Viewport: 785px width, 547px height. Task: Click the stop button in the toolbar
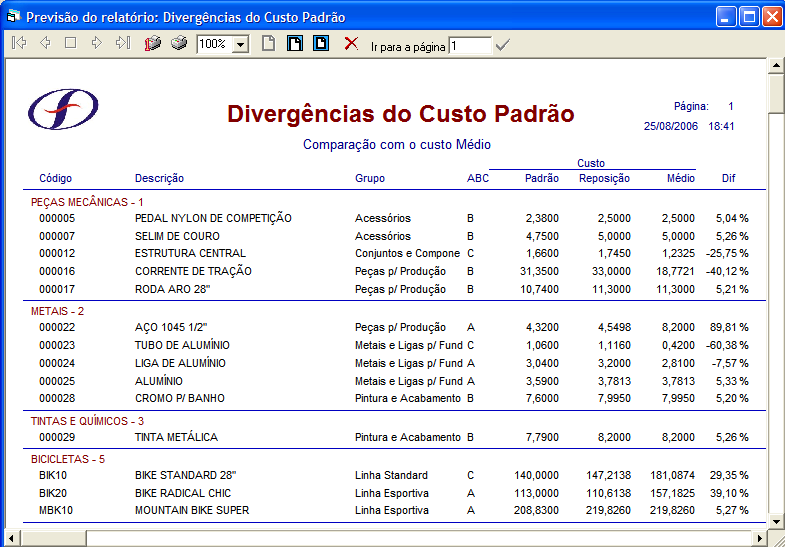[71, 43]
